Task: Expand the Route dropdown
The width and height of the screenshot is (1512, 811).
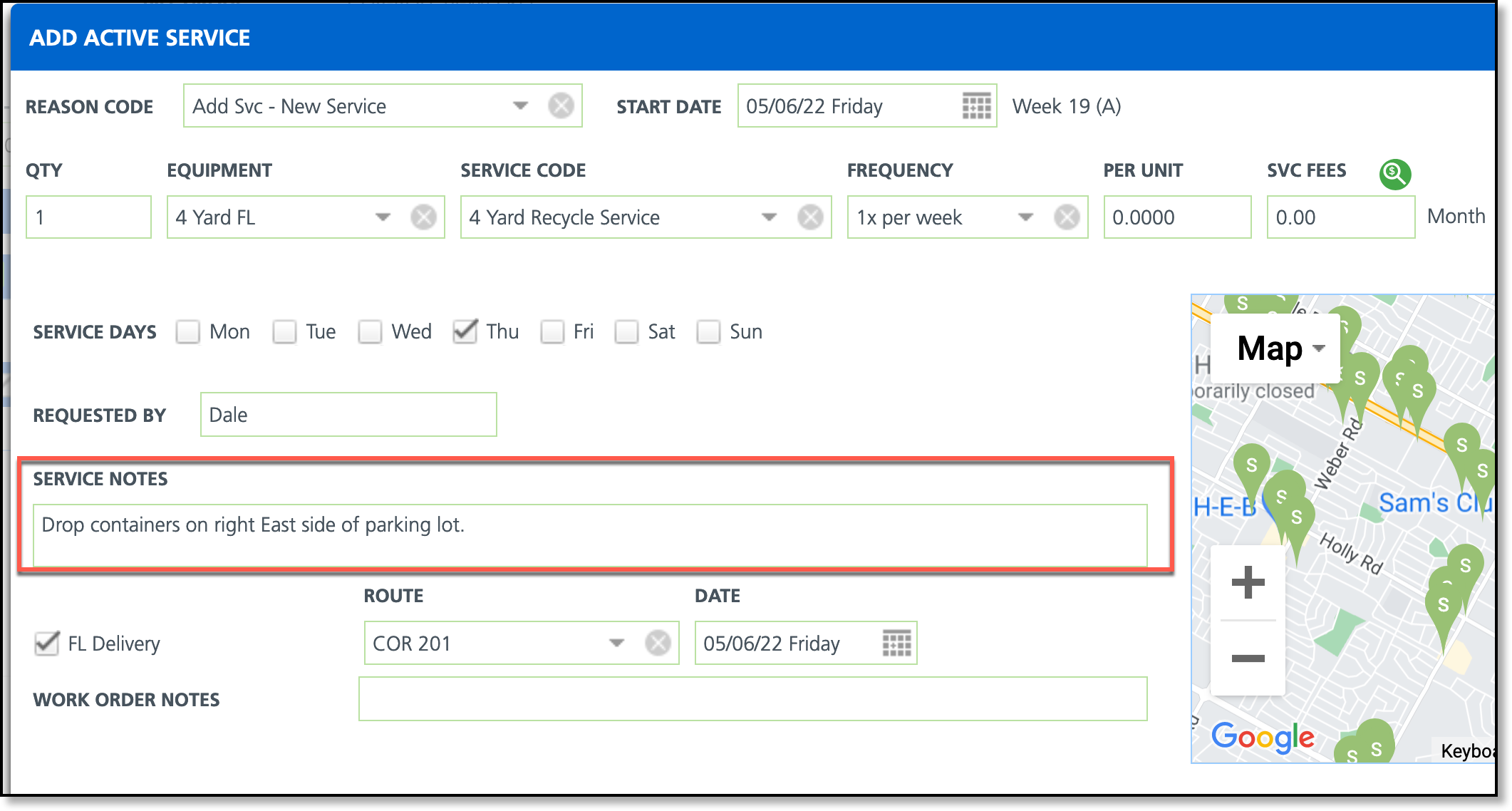Action: point(616,643)
